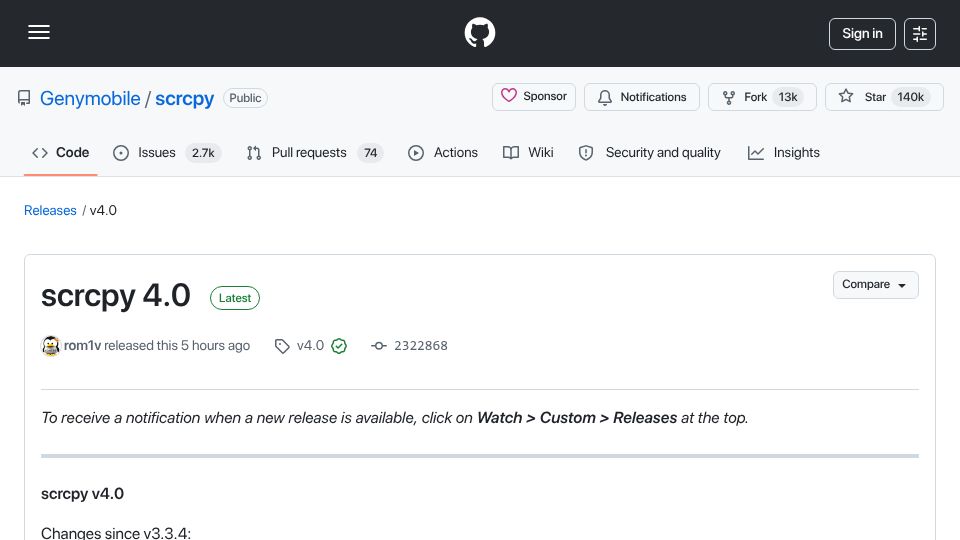
Task: Click the 140k star count
Action: coord(910,97)
